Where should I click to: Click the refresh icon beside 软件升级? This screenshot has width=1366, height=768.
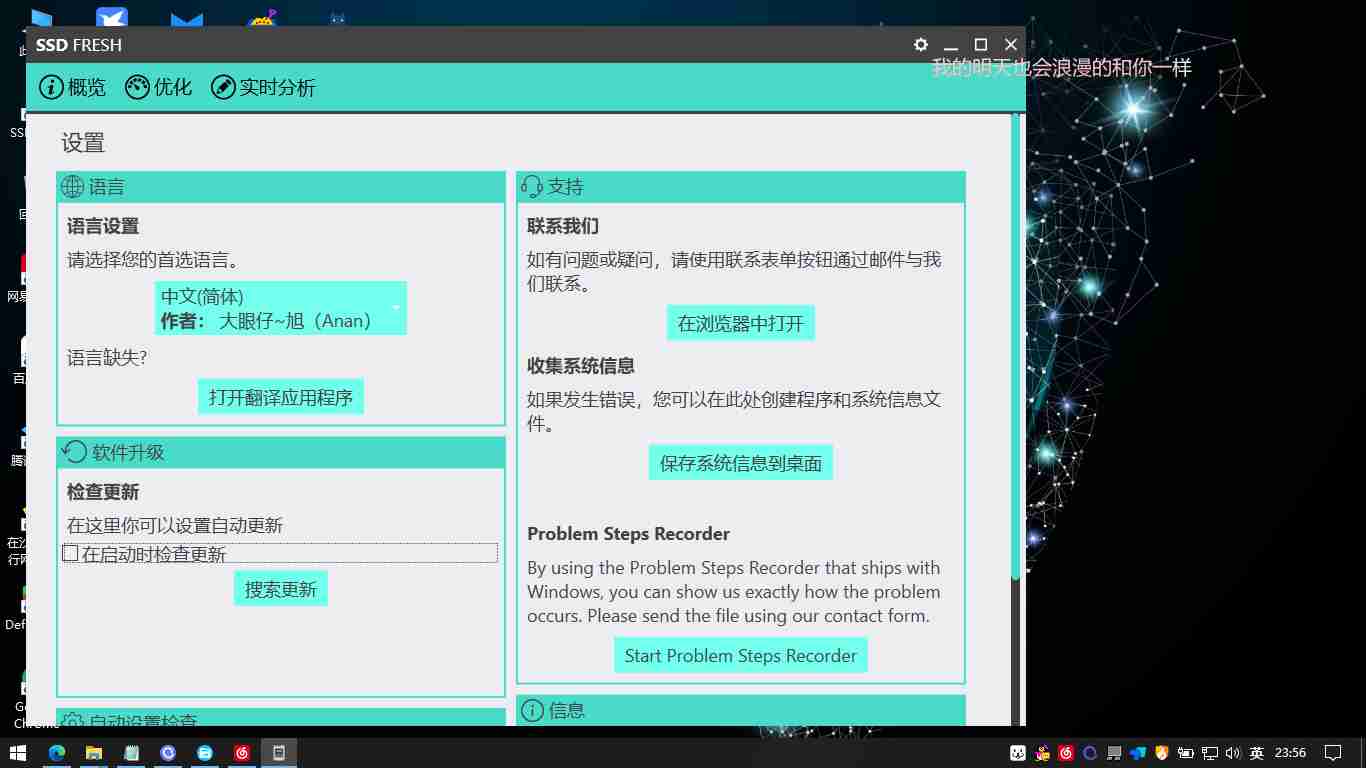click(74, 452)
